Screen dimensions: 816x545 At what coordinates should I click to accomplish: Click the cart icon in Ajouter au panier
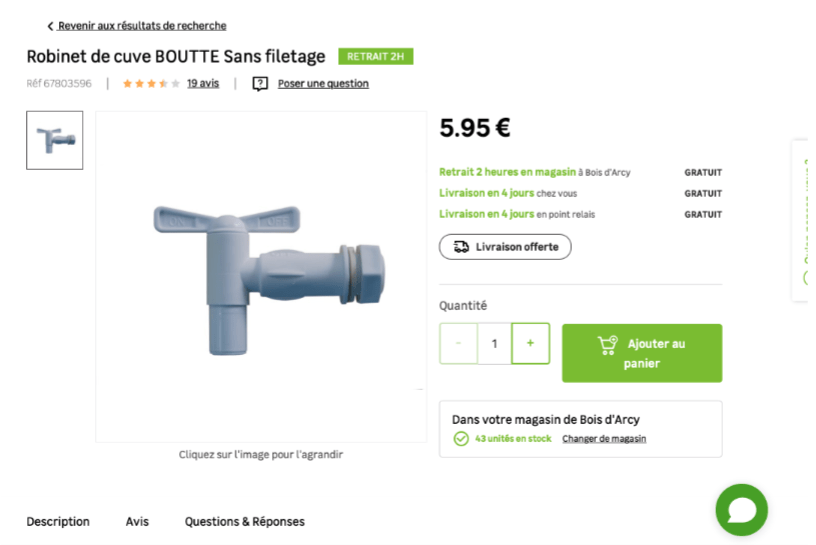click(607, 345)
